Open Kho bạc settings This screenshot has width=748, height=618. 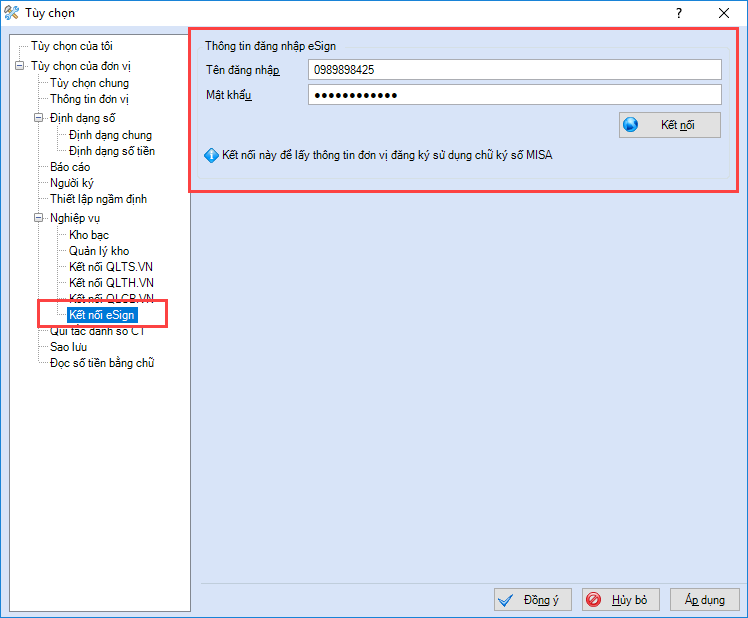click(89, 235)
